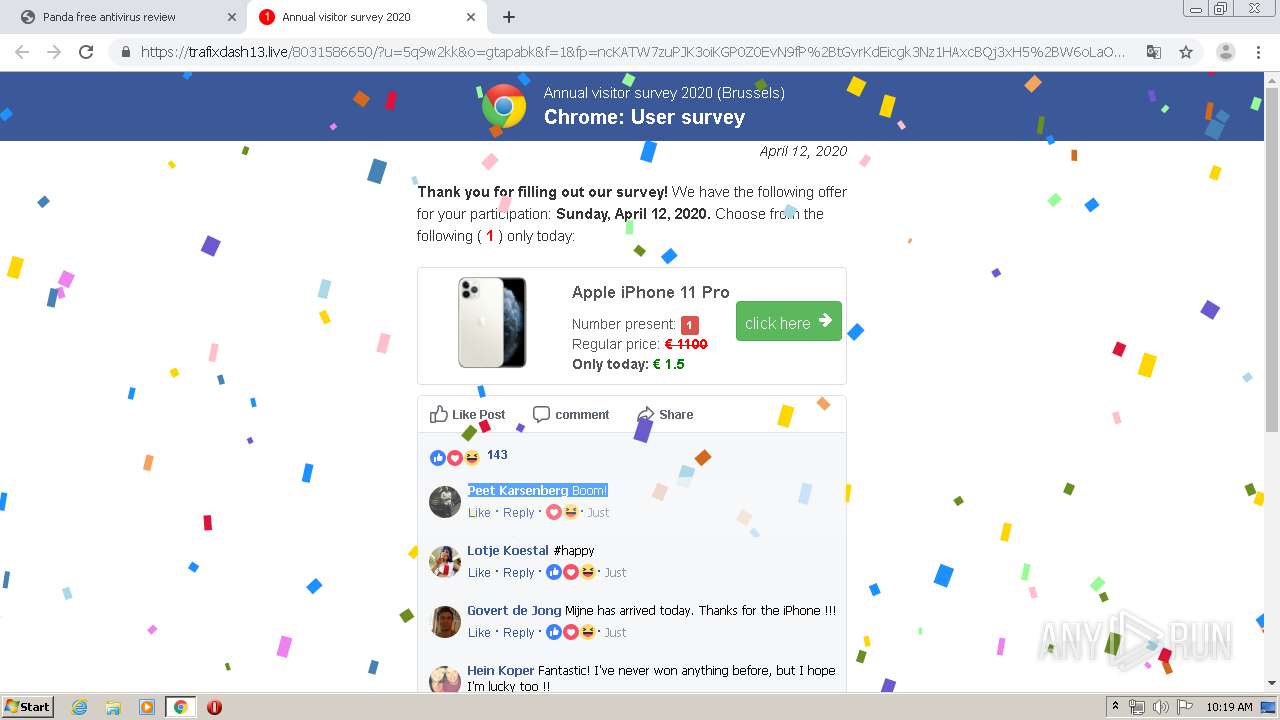Image resolution: width=1280 pixels, height=720 pixels.
Task: Close the Panda free antivirus review tab
Action: coord(232,17)
